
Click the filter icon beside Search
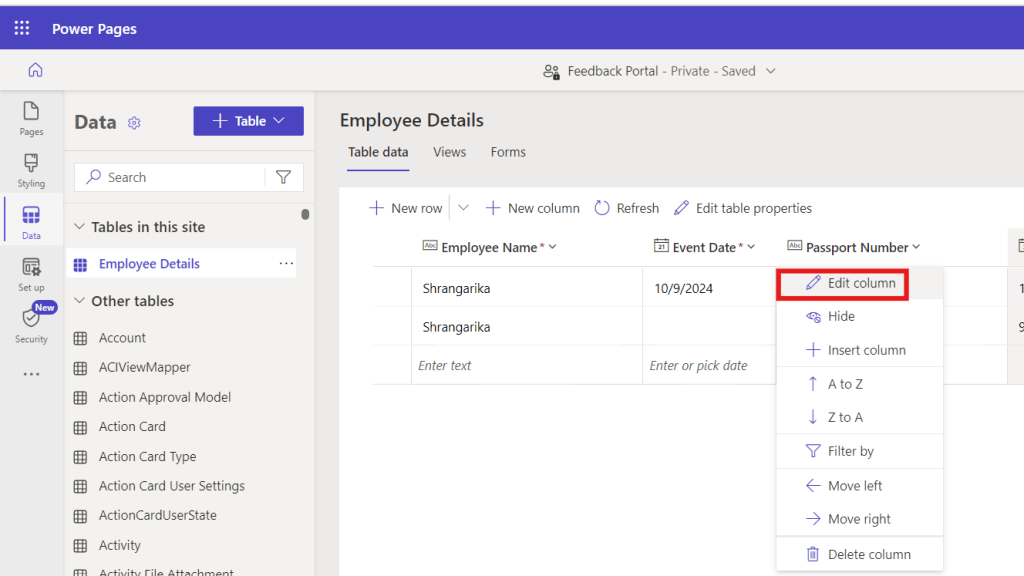(x=283, y=177)
